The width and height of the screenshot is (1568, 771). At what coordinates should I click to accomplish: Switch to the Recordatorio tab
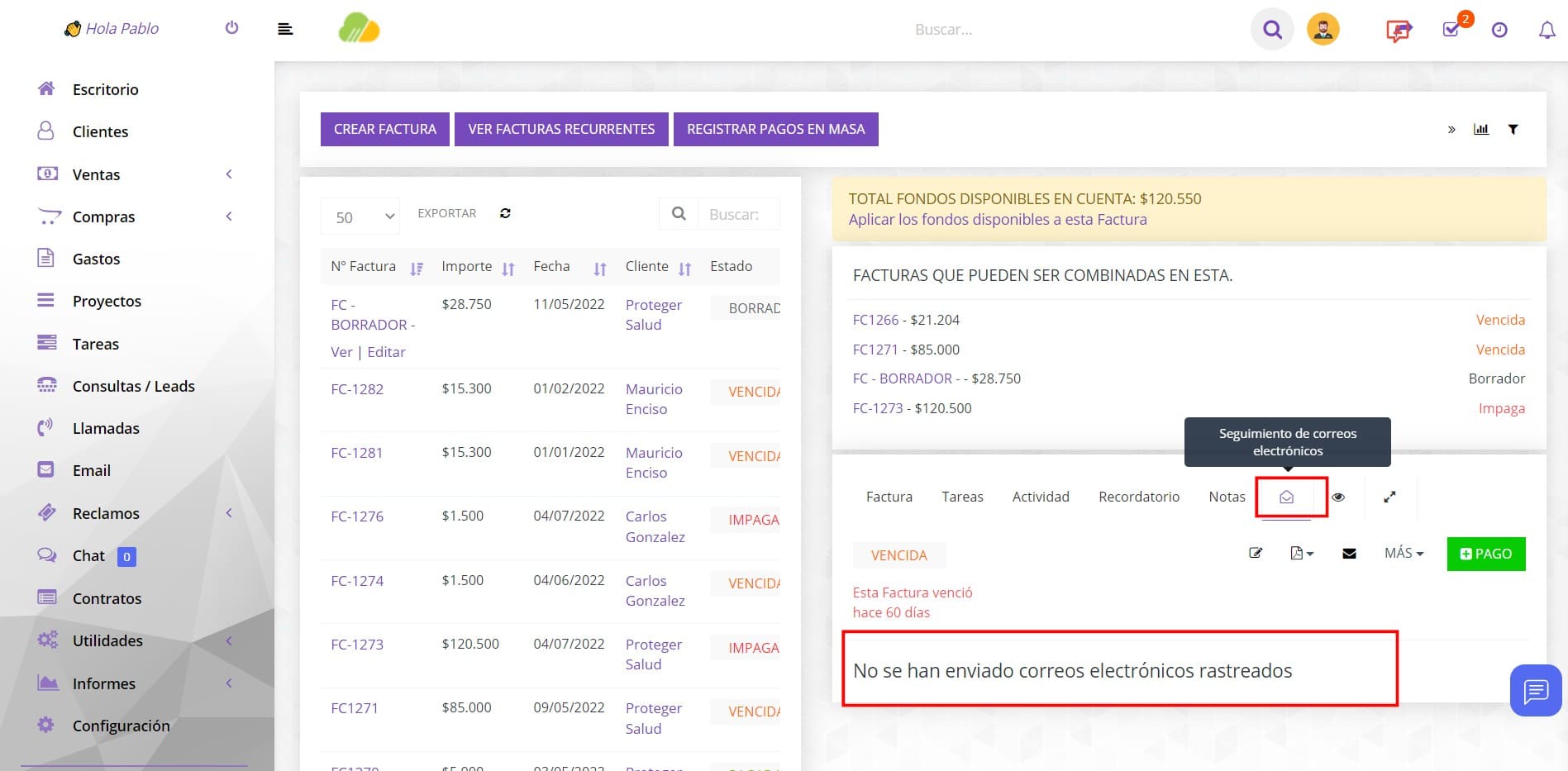tap(1139, 497)
